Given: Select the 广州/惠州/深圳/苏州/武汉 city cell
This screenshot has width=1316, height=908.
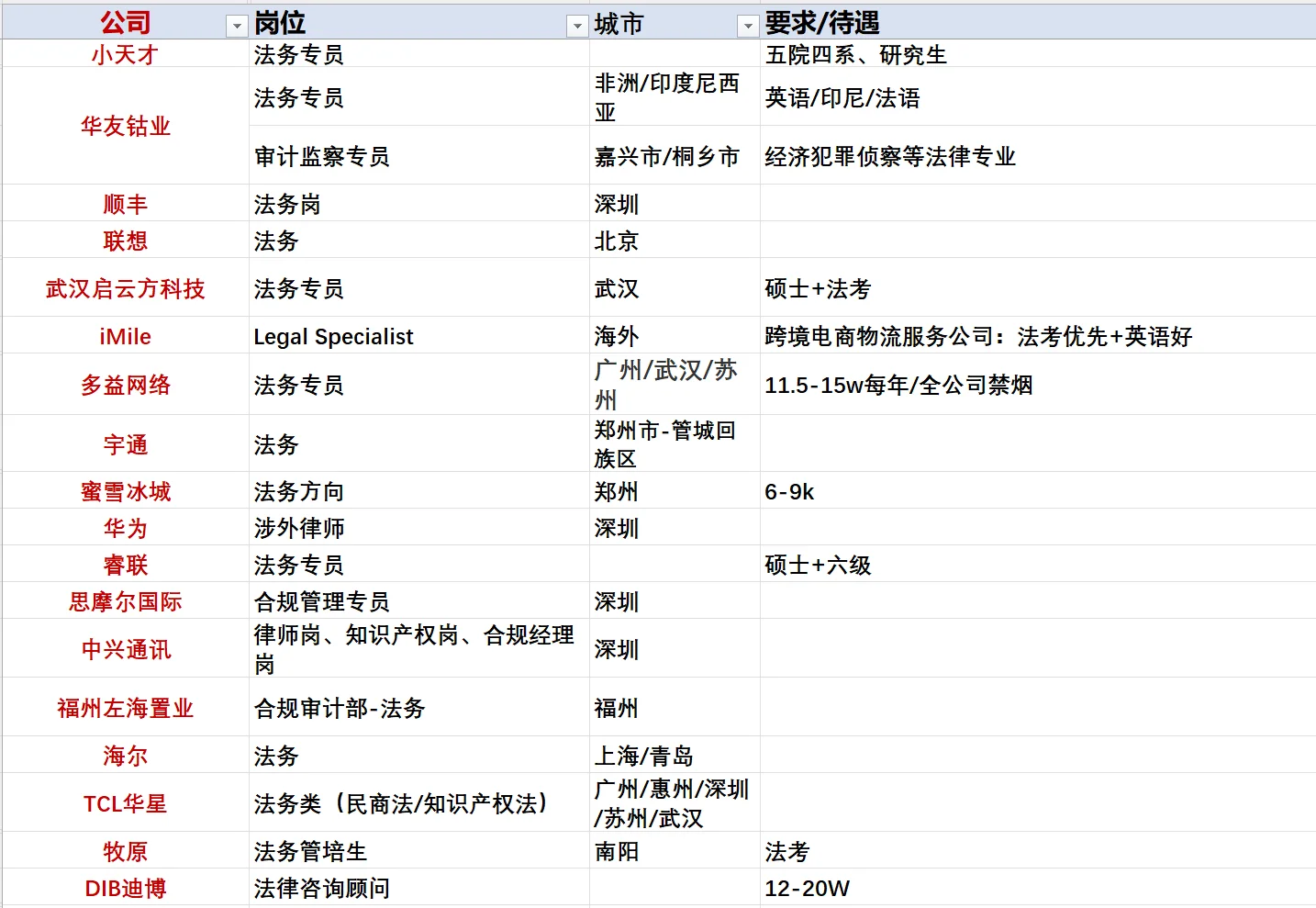Looking at the screenshot, I should pyautogui.click(x=675, y=803).
